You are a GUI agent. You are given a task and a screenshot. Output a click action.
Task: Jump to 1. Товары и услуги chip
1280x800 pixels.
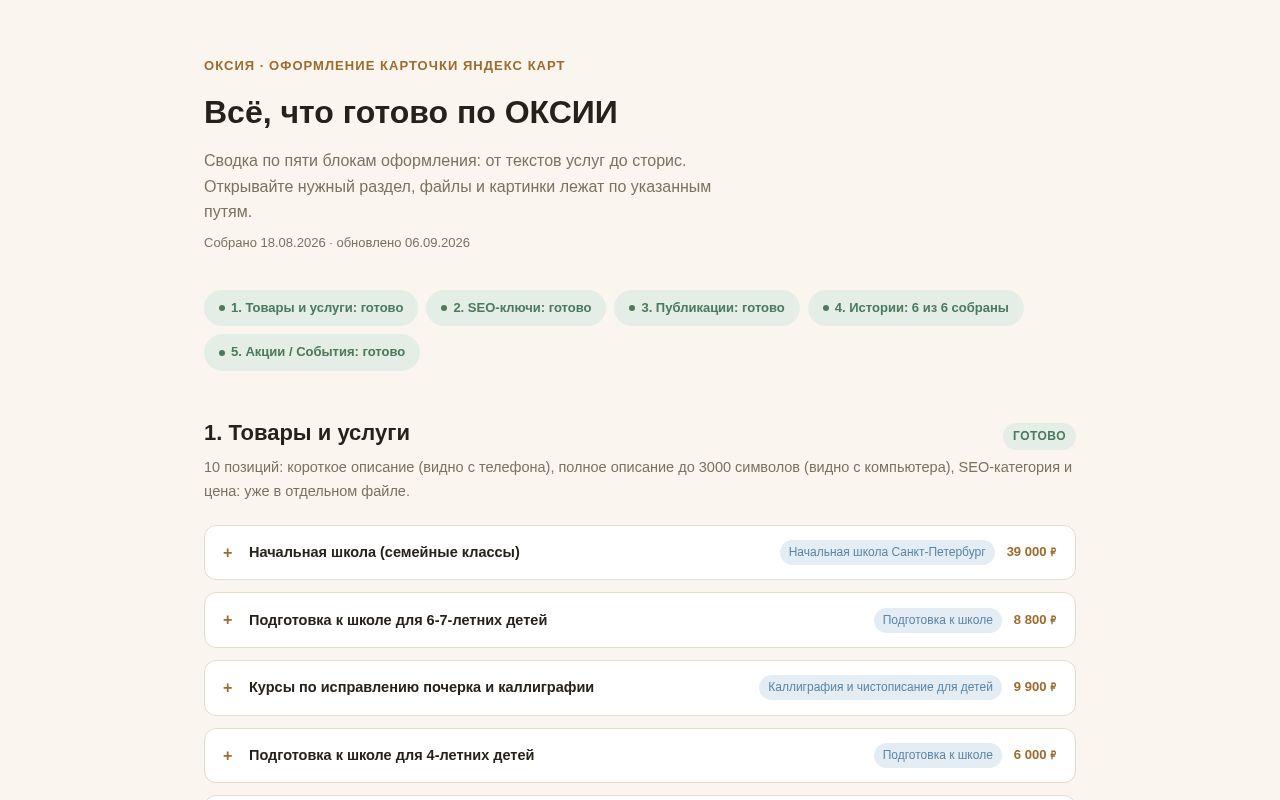[311, 308]
